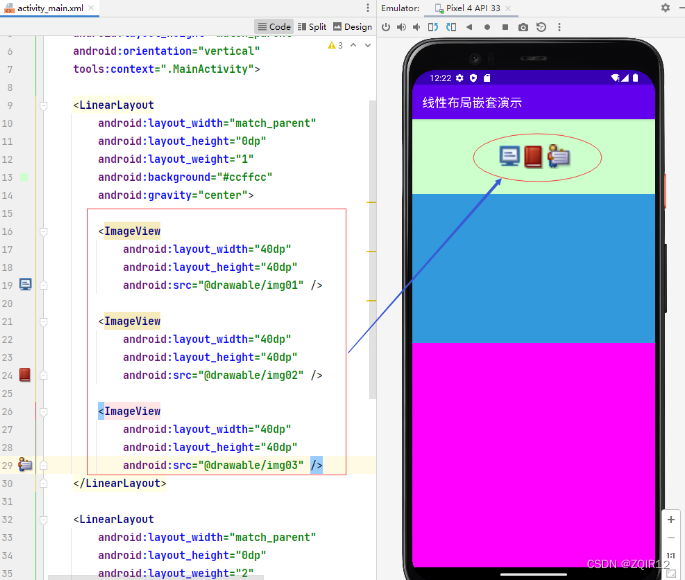
Task: Click line number 20 in gutter
Action: pyautogui.click(x=7, y=303)
